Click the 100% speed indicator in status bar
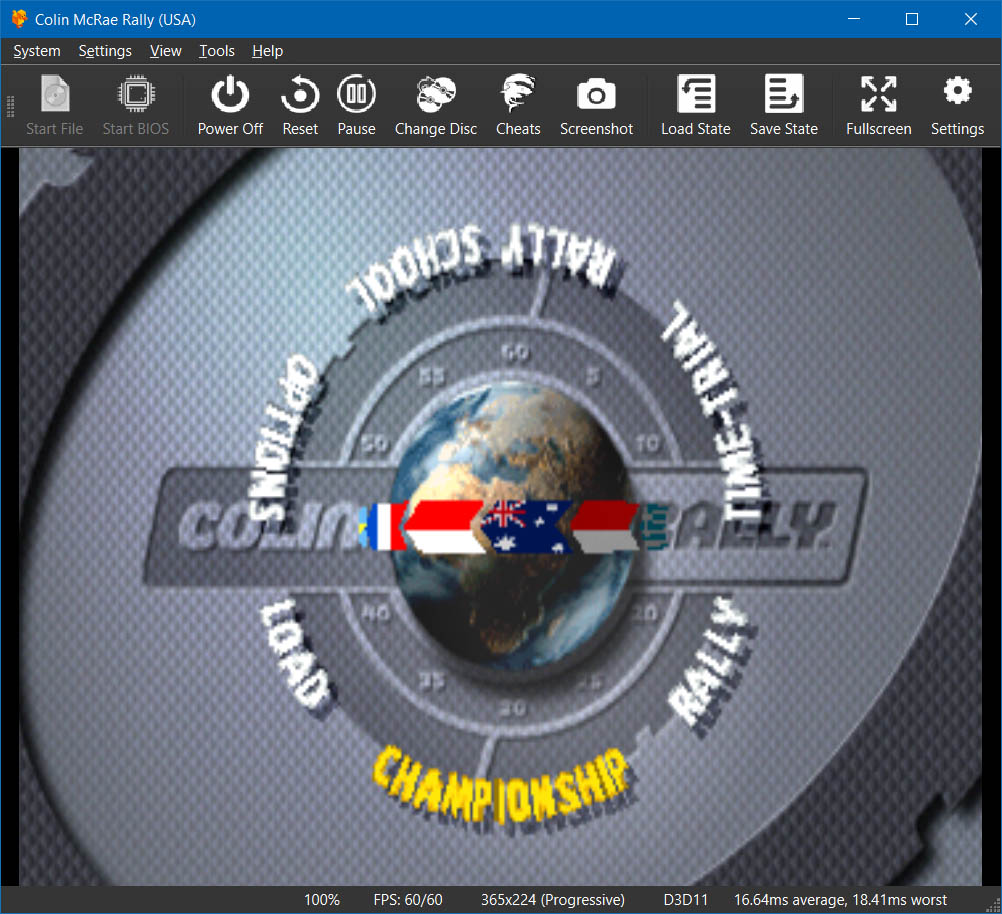The width and height of the screenshot is (1002, 914). (321, 900)
